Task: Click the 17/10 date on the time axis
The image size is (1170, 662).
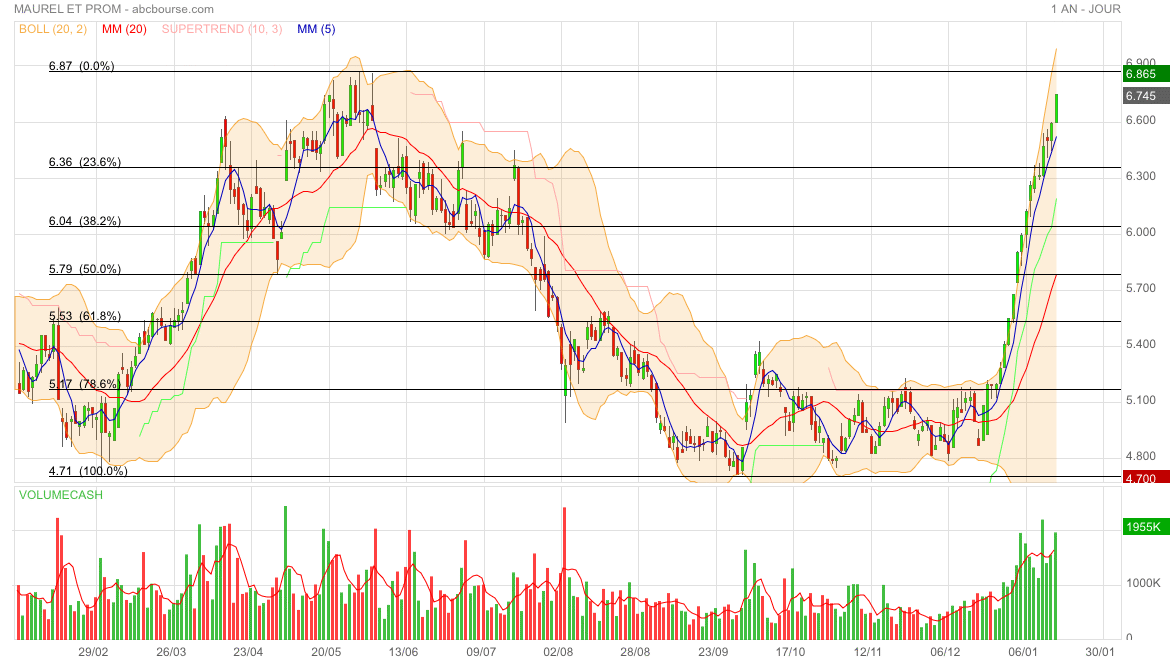Action: 791,652
